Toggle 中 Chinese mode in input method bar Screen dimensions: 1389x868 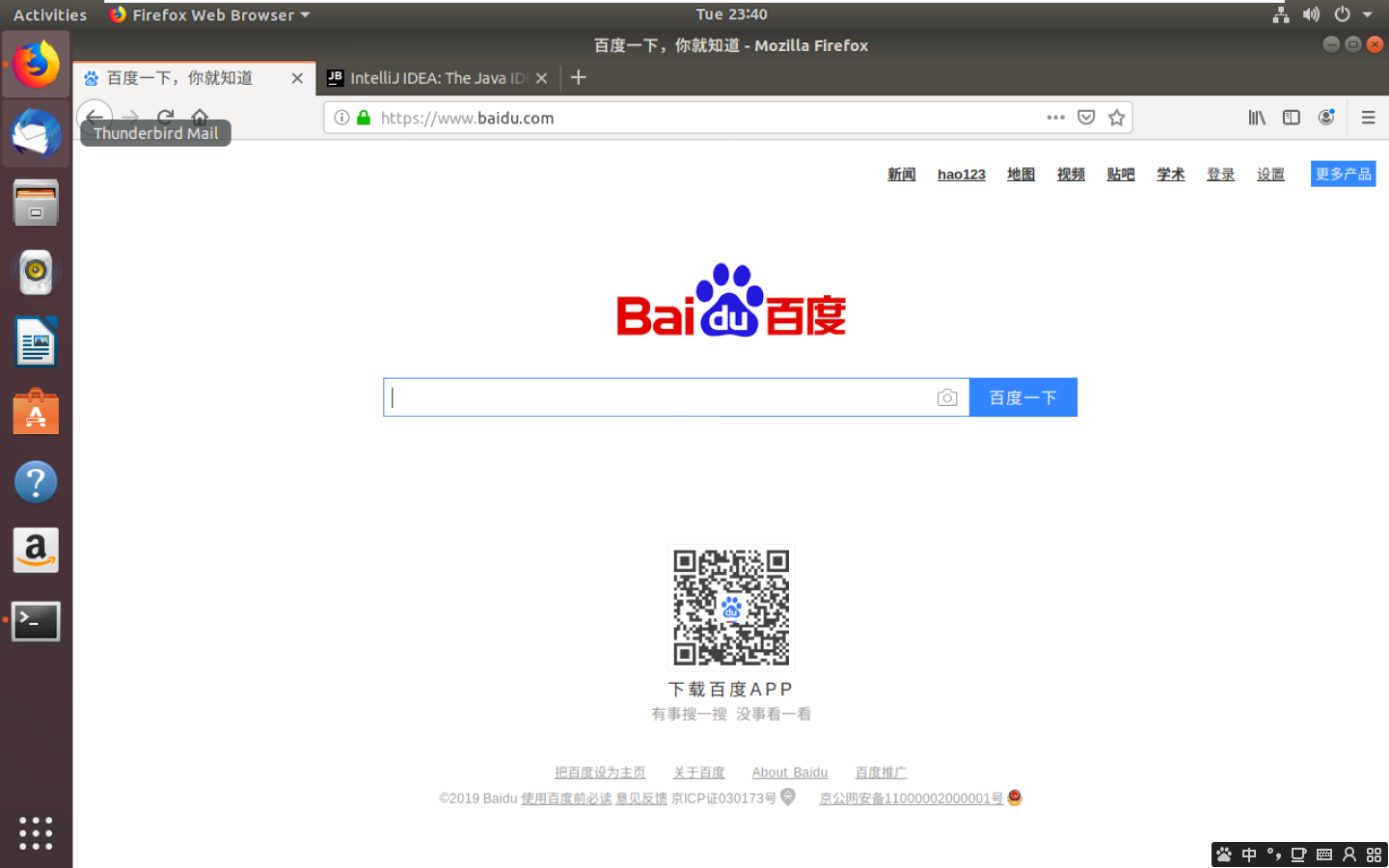click(1249, 854)
